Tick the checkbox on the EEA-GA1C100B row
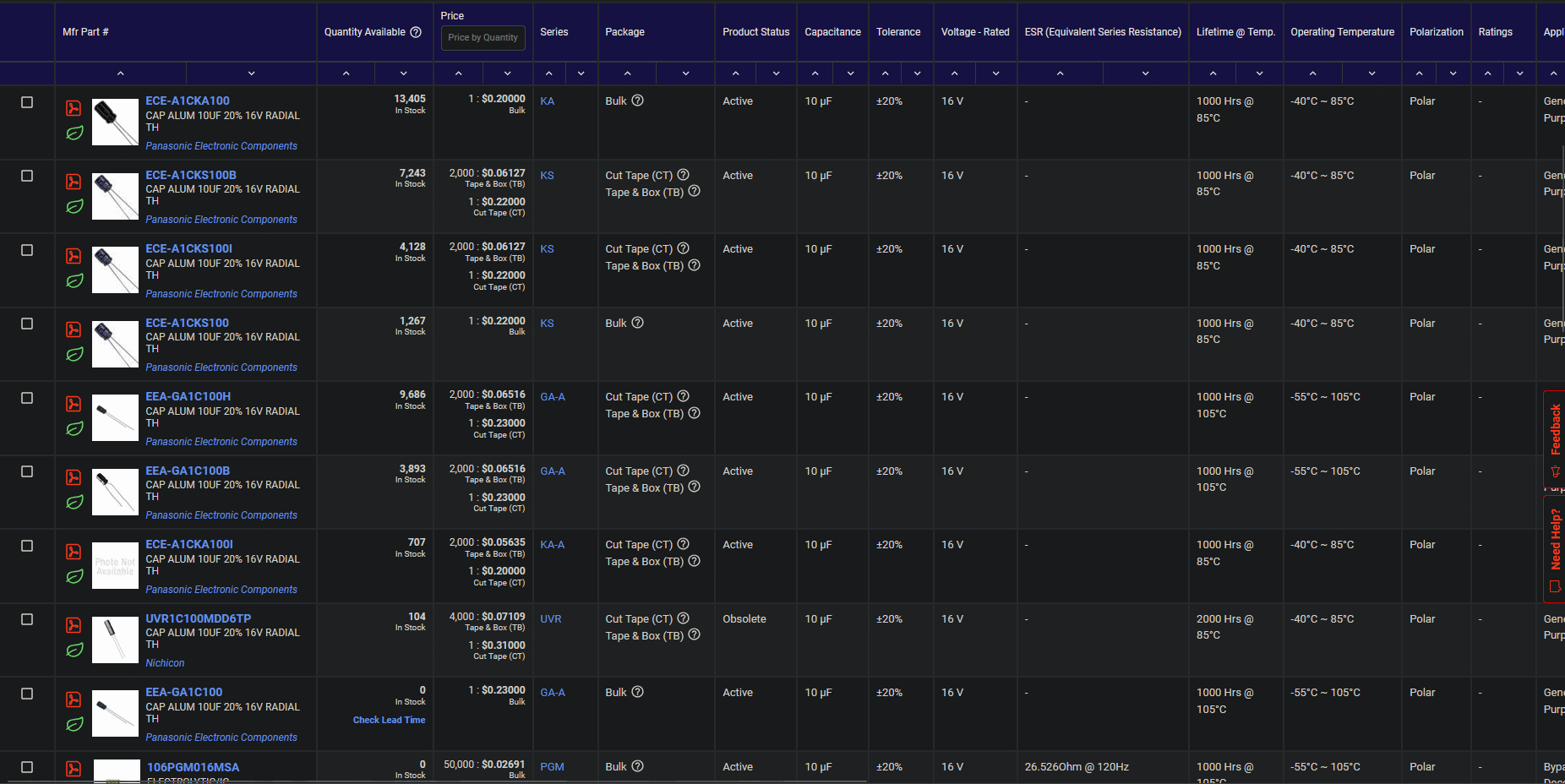The image size is (1565, 784). click(27, 471)
